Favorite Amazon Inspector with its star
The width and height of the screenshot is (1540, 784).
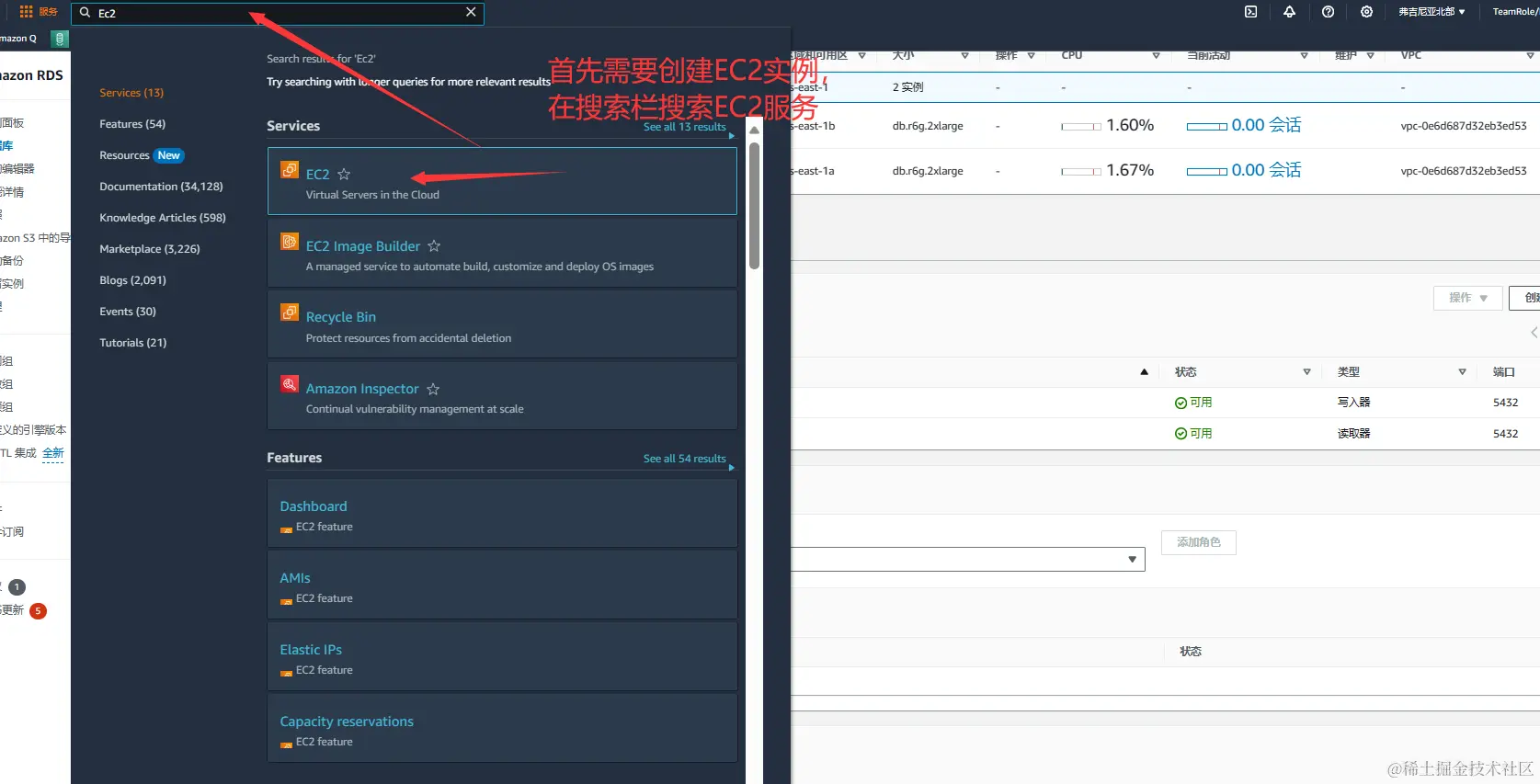pyautogui.click(x=433, y=389)
